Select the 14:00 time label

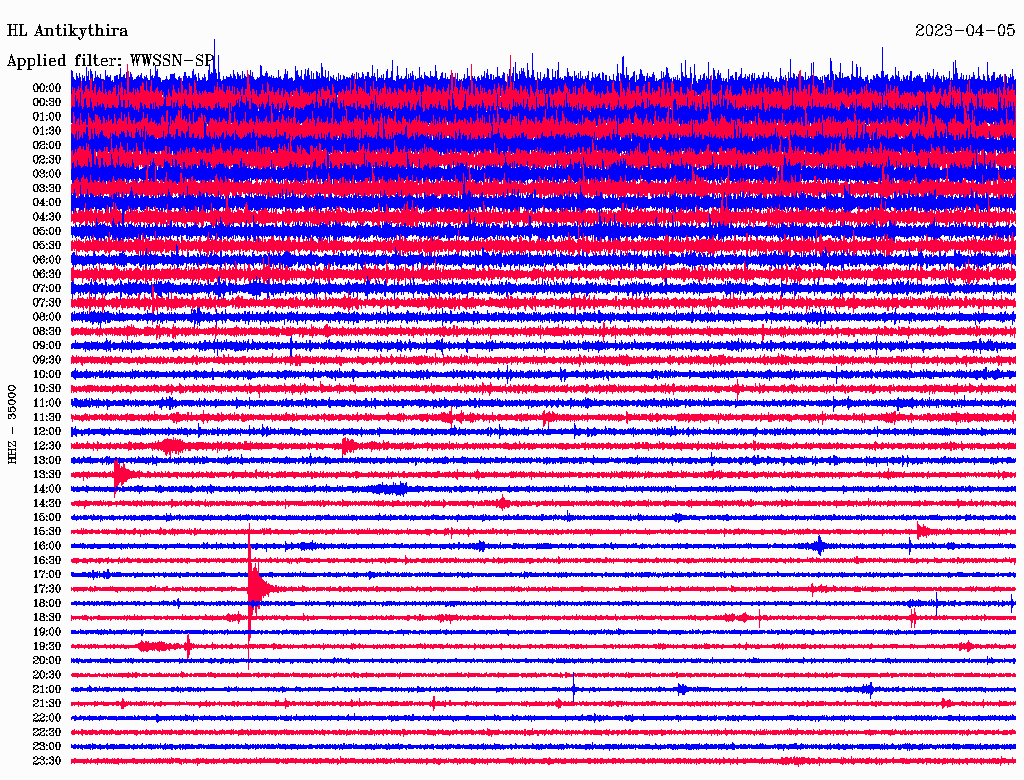point(47,489)
